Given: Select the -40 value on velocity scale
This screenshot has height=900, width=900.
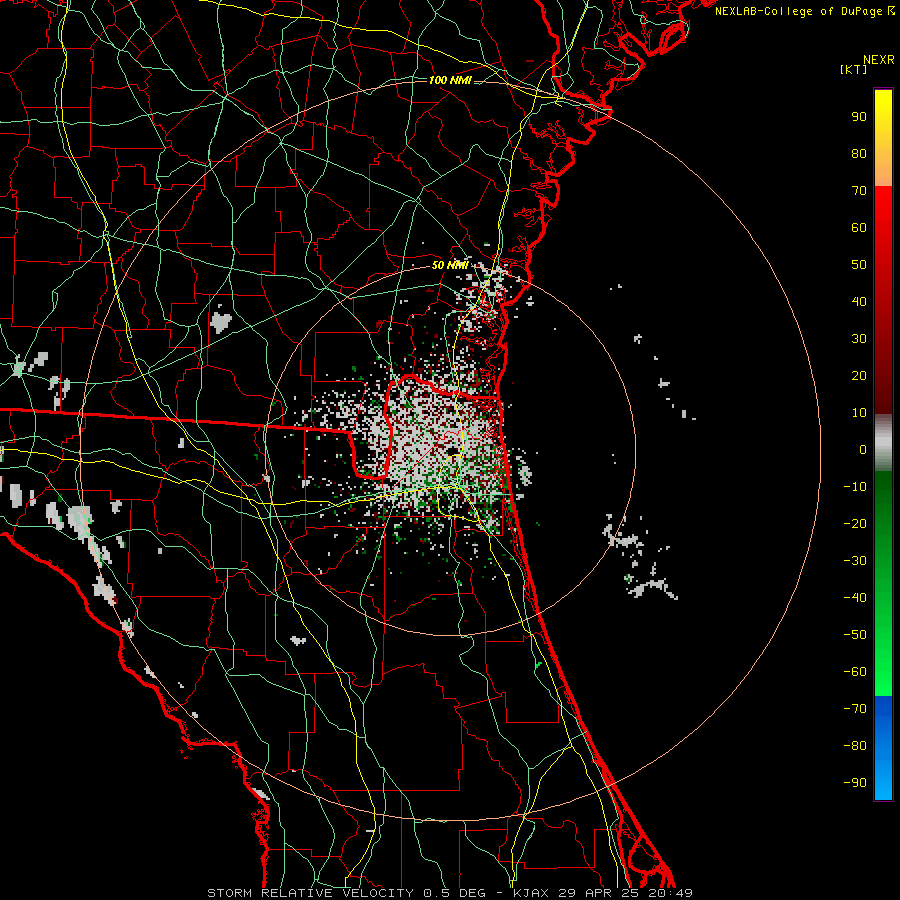Looking at the screenshot, I should click(x=855, y=598).
